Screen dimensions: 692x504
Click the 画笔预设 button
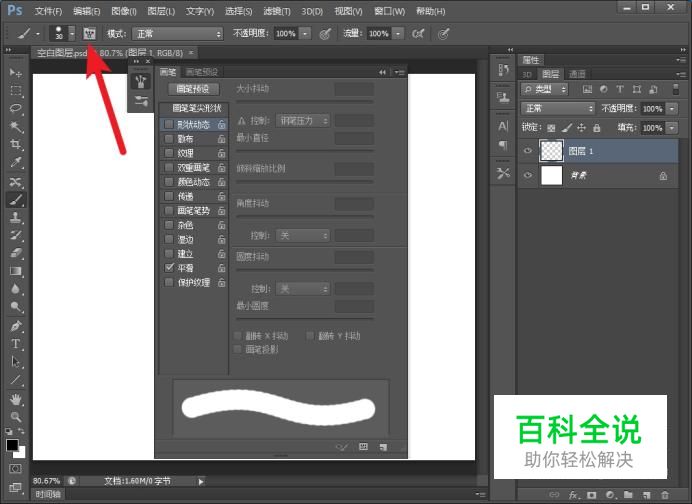tap(193, 89)
